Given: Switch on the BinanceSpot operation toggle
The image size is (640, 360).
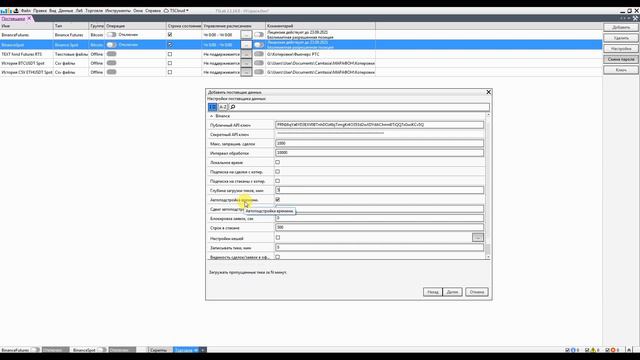Looking at the screenshot, I should coord(111,44).
